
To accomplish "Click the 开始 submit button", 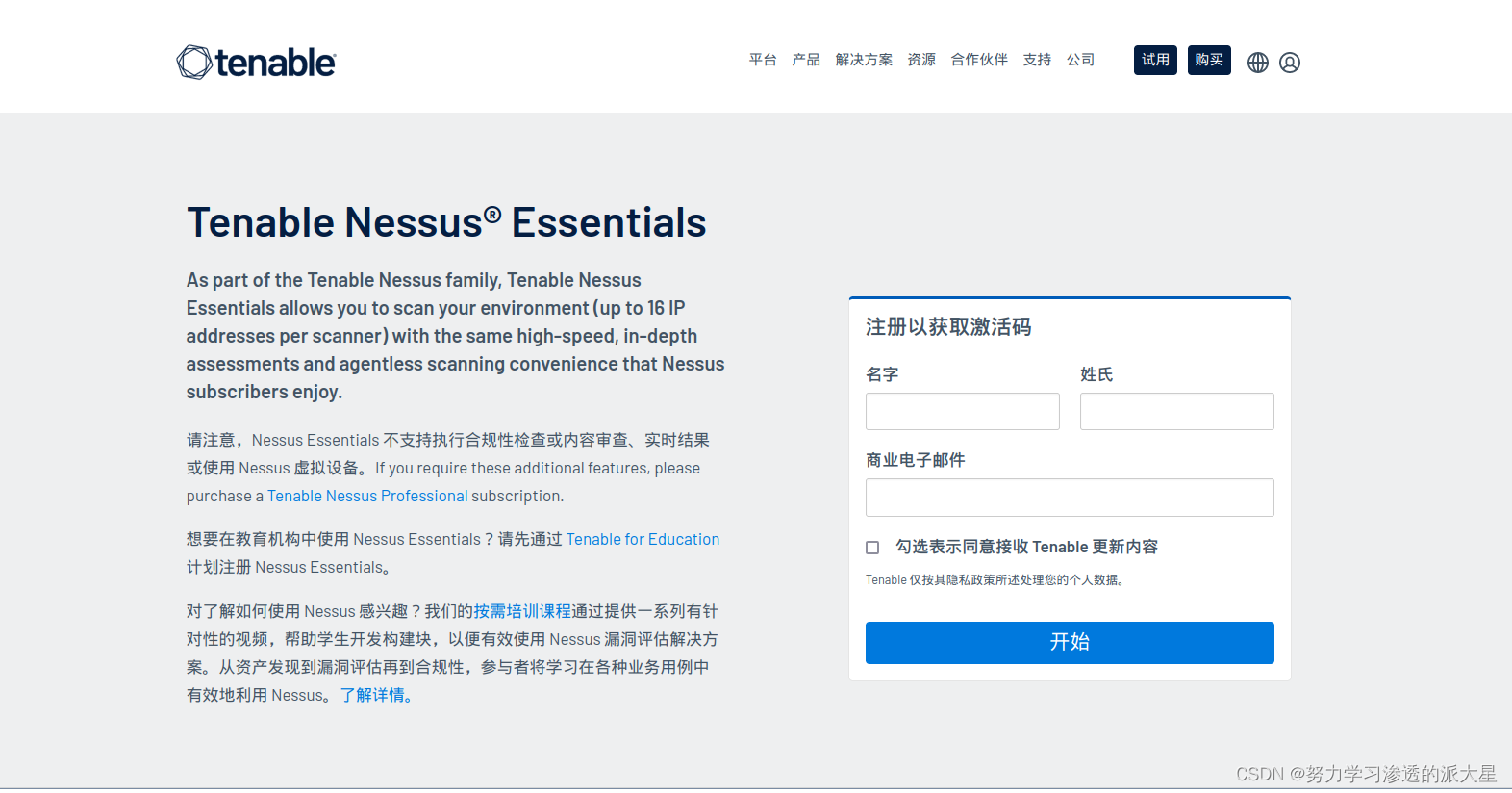I will click(x=1070, y=643).
